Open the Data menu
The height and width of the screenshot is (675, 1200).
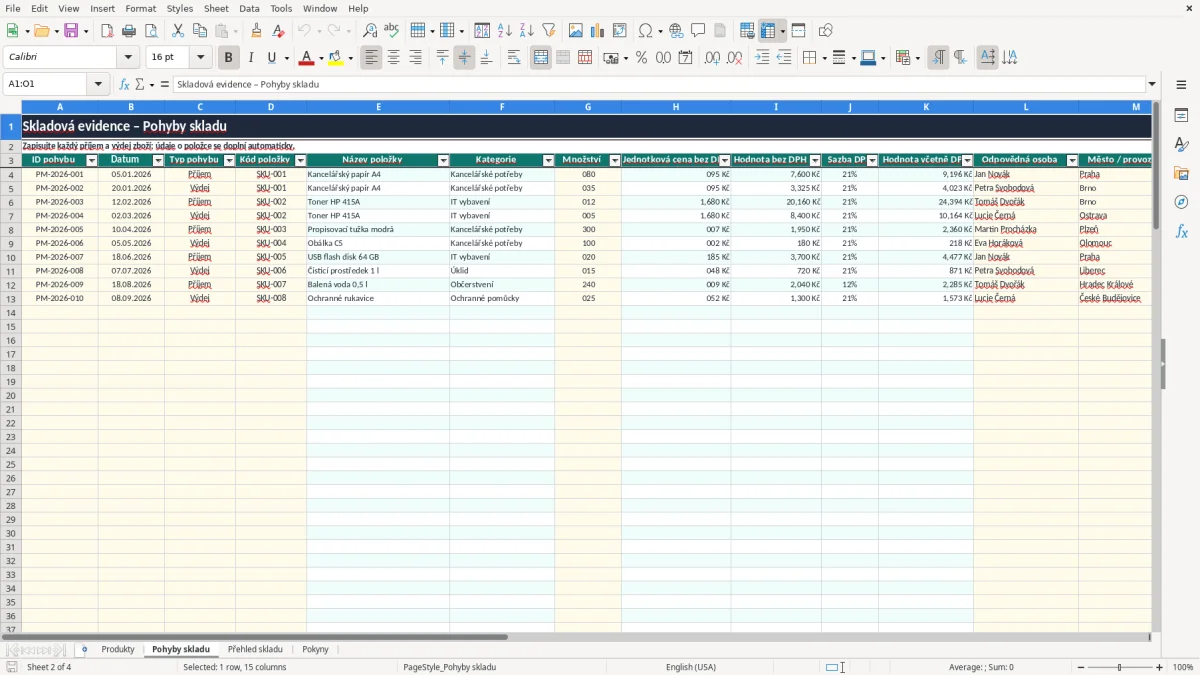pos(249,8)
